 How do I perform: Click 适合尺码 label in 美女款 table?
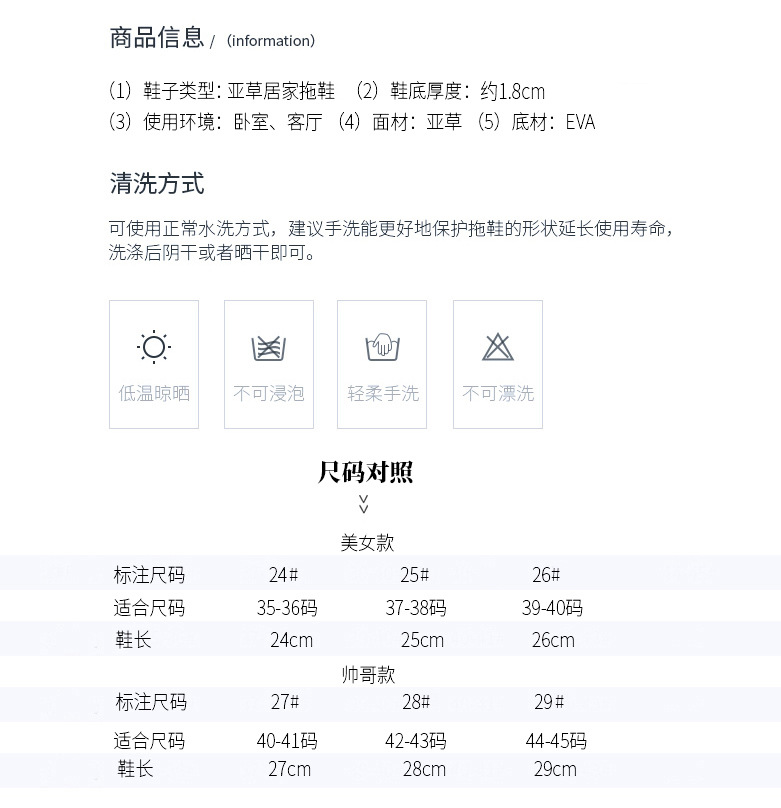[x=149, y=608]
